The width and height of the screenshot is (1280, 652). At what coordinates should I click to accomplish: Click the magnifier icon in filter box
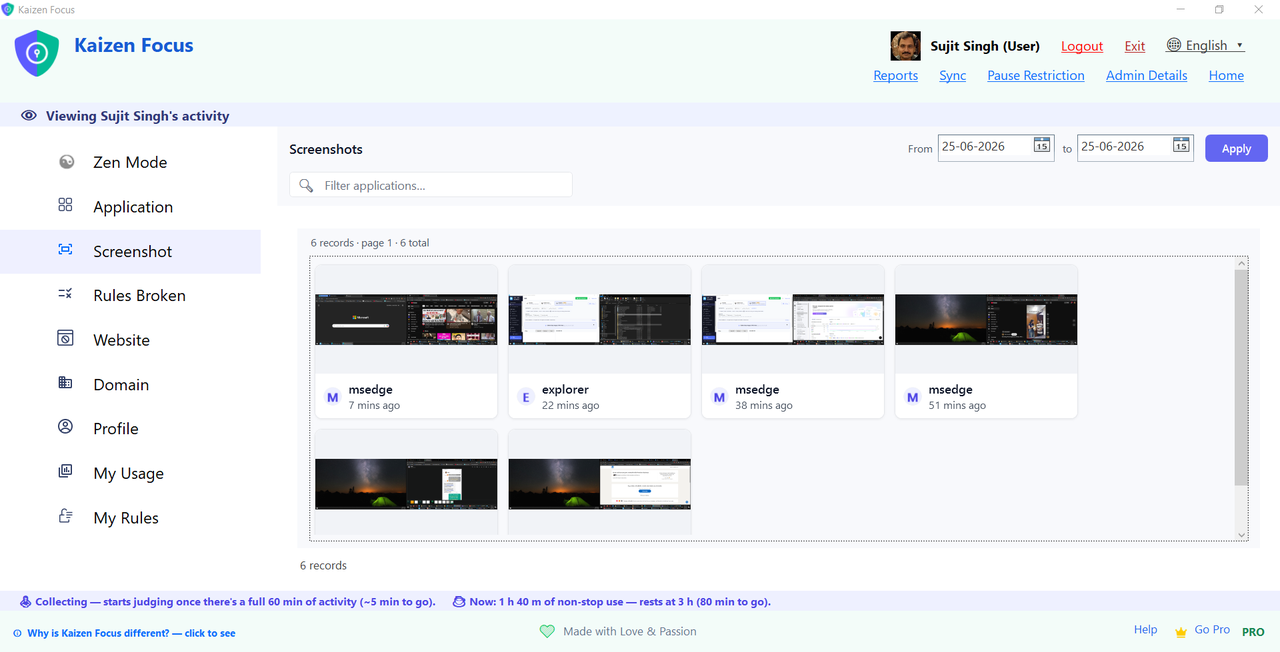click(307, 185)
